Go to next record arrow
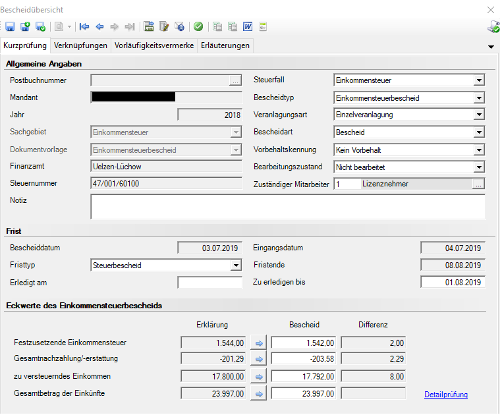The image size is (500, 415). pos(114,27)
